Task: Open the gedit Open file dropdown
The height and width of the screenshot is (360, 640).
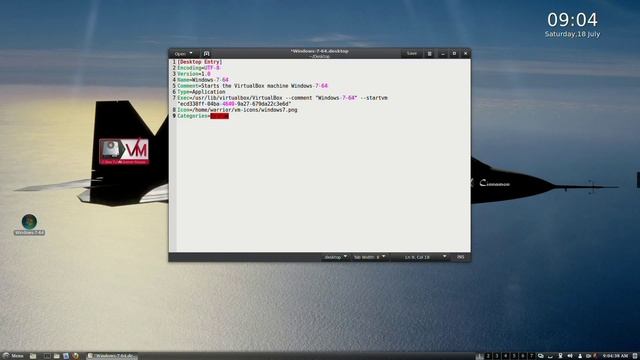Action: (x=183, y=53)
